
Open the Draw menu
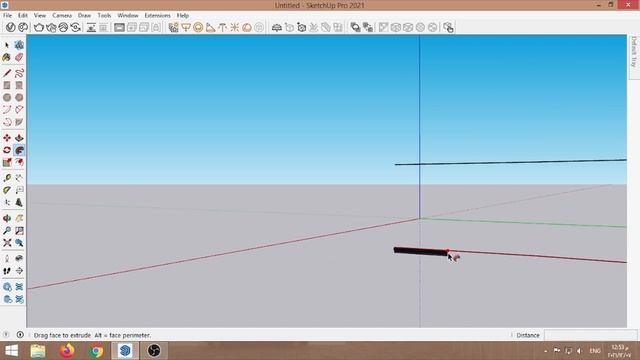[84, 15]
